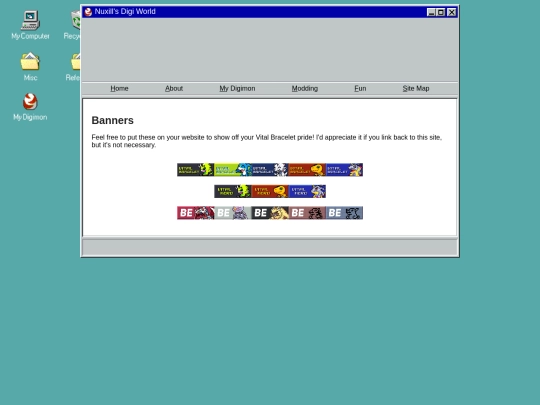540x405 pixels.
Task: Select the blue Vital Hero banner
Action: 307,191
